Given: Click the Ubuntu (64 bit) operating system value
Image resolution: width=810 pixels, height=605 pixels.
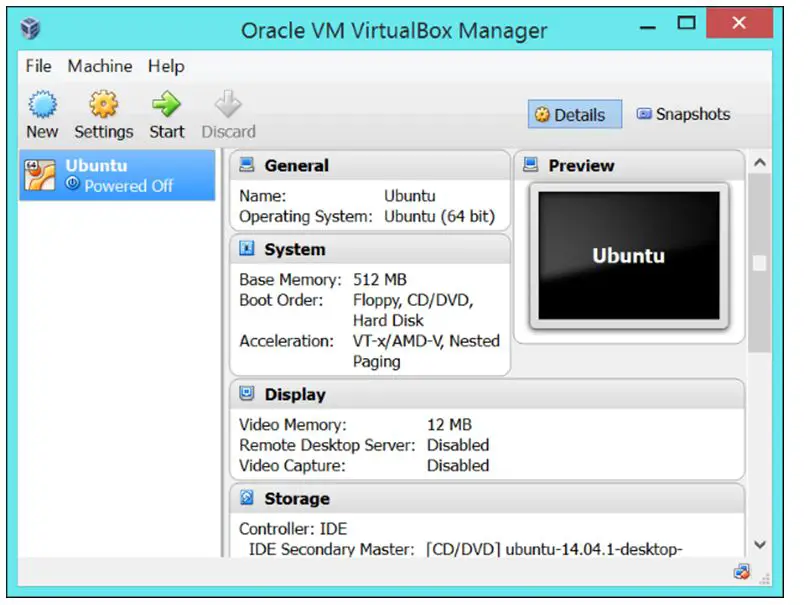Looking at the screenshot, I should 440,216.
